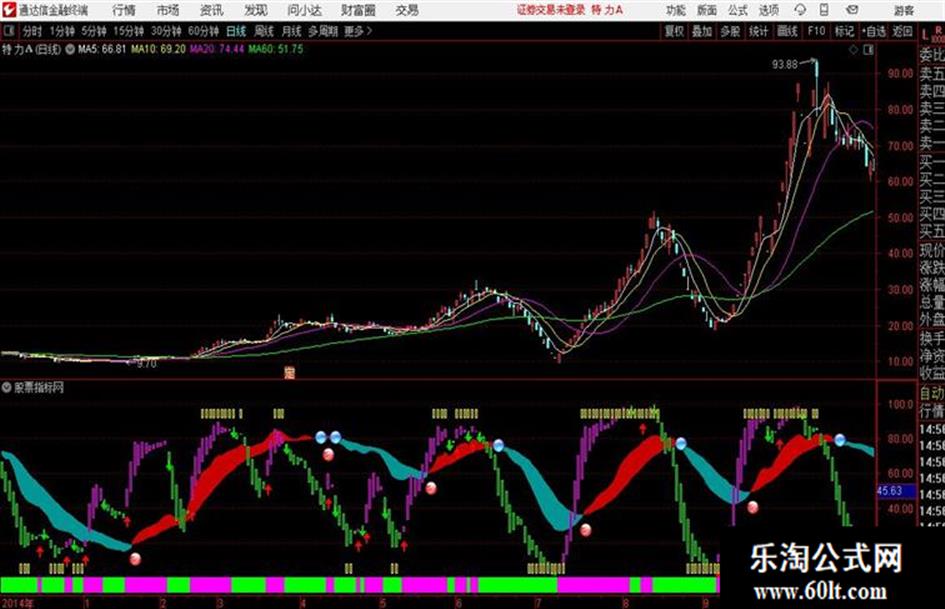Click the 通达信 red logo icon
The image size is (945, 609).
[x=8, y=10]
